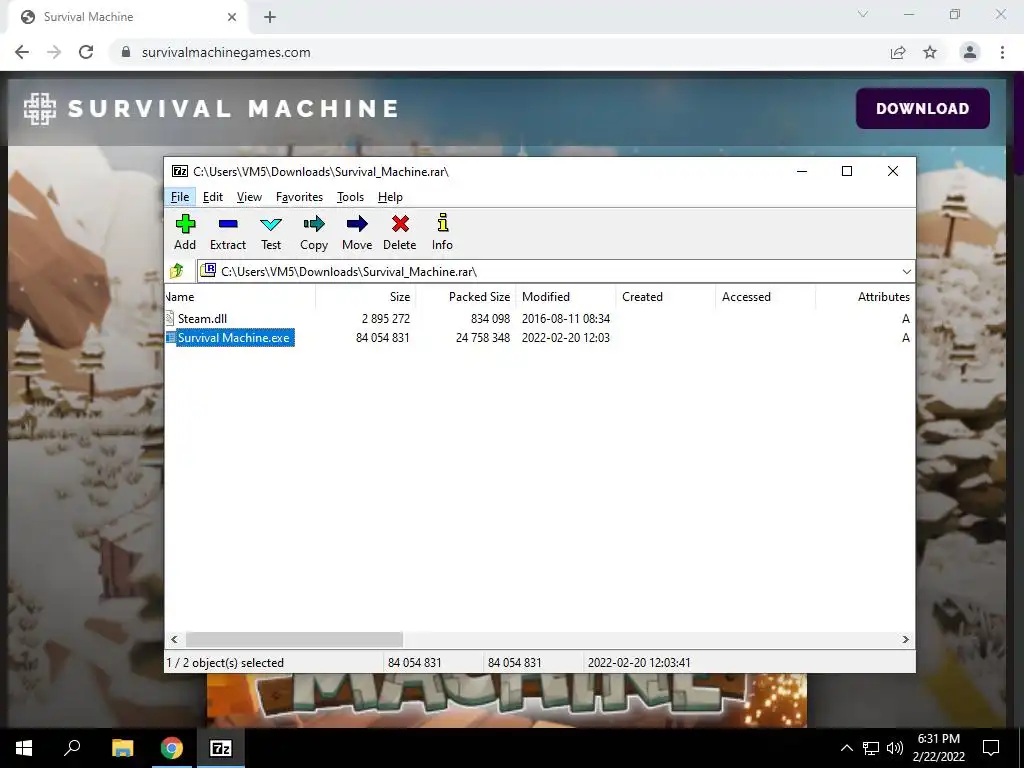Open the Chrome profile avatar

(970, 52)
